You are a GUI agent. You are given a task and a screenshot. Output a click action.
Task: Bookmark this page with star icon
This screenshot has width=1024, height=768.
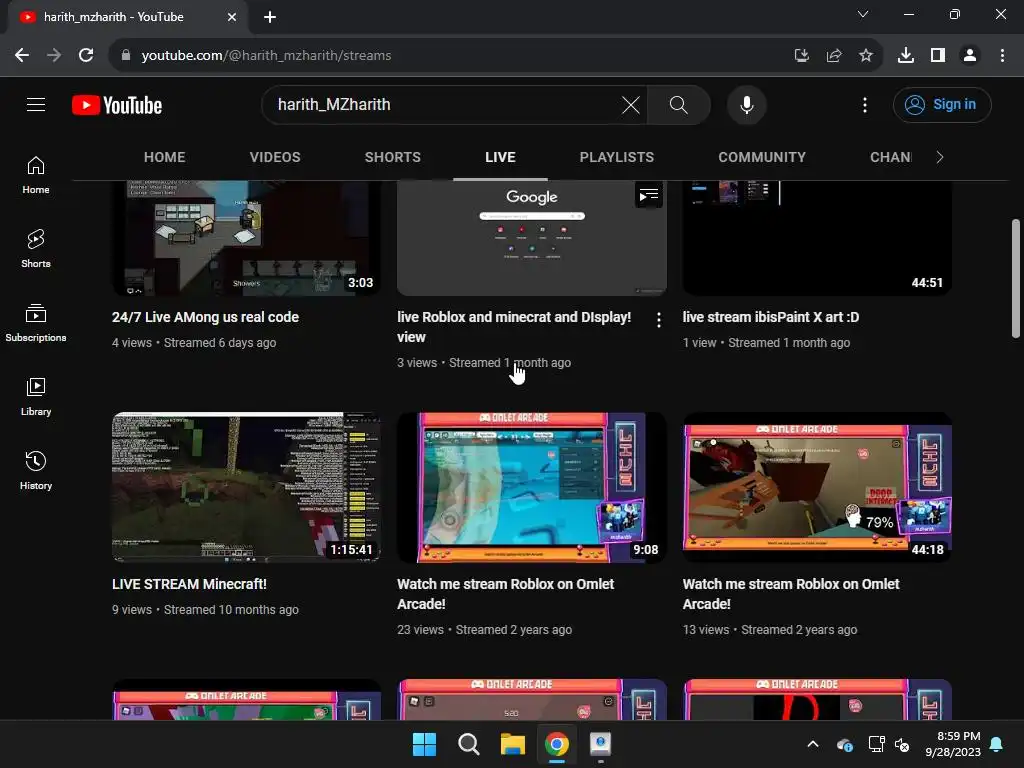(x=866, y=56)
